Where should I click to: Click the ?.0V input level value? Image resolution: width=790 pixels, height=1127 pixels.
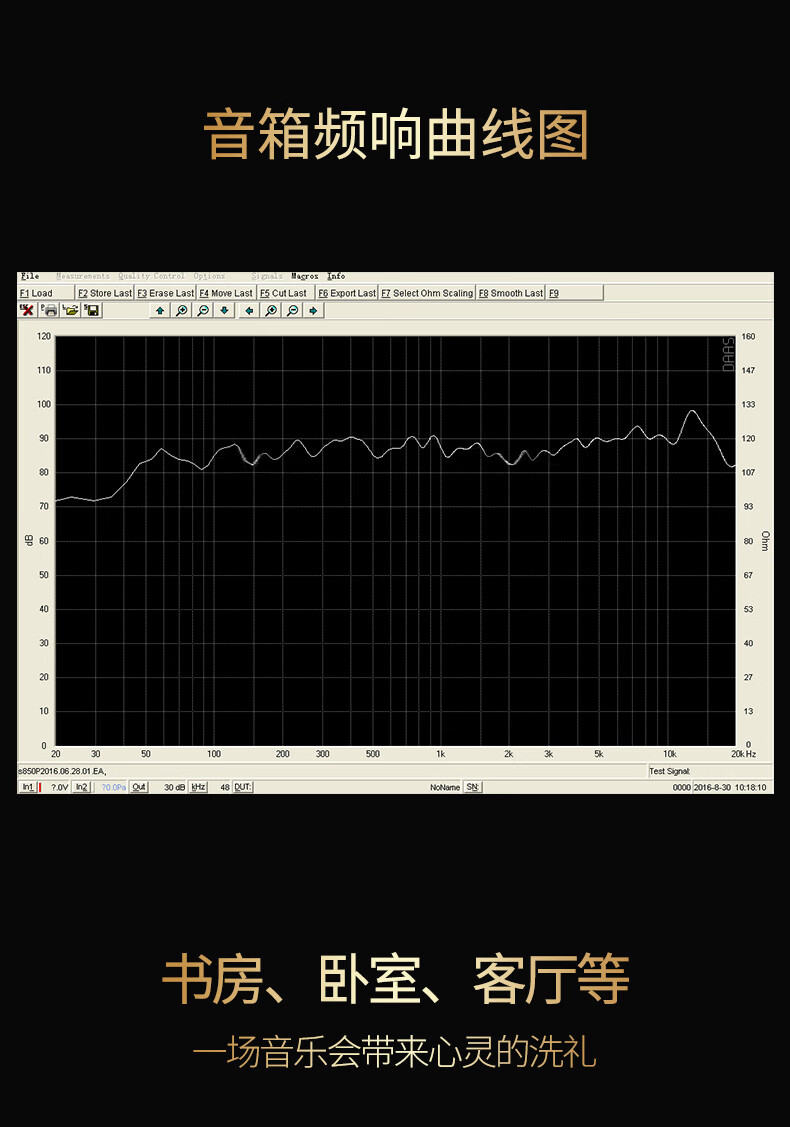click(x=60, y=788)
